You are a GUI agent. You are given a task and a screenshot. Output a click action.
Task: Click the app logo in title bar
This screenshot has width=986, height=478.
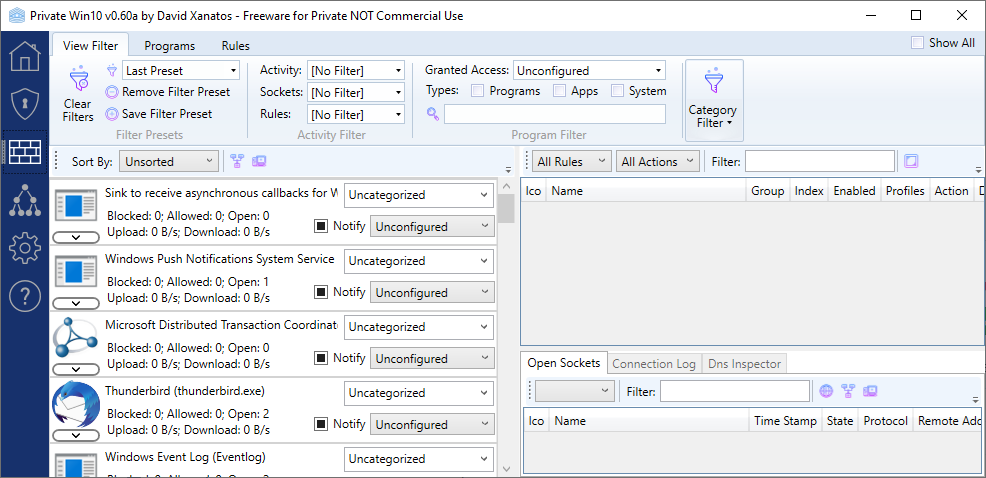(x=15, y=15)
